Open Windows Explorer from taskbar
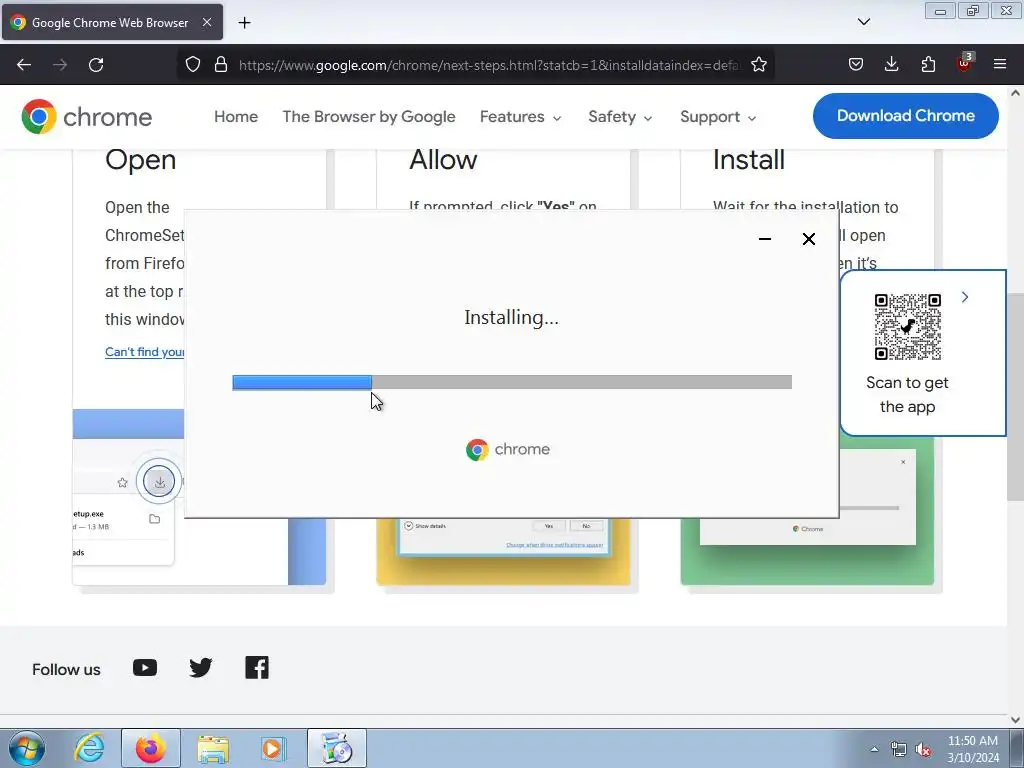Screen dimensions: 1024x768 click(x=213, y=748)
